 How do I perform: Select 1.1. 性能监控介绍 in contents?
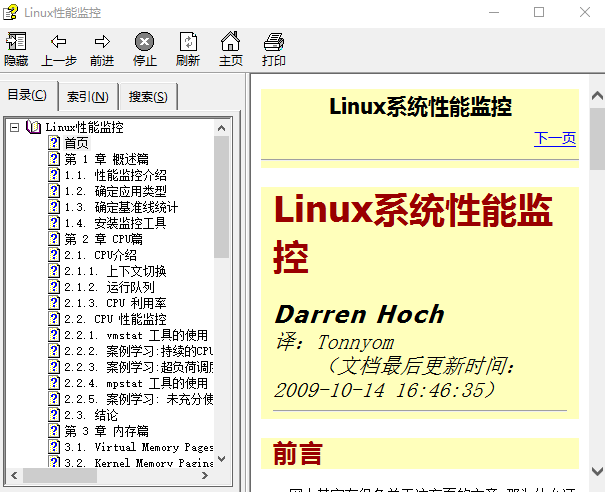115,175
